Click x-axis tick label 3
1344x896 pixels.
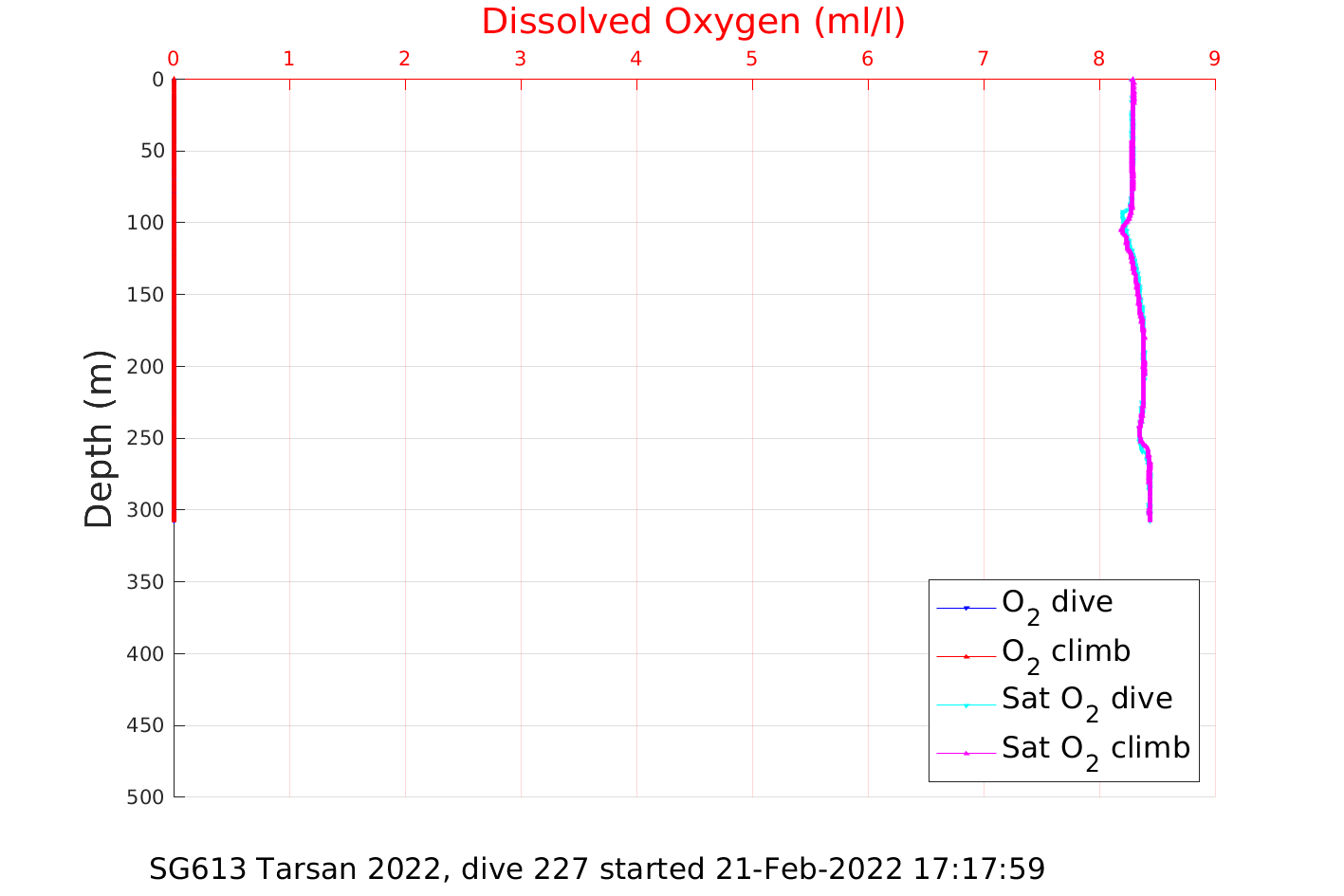(x=521, y=60)
